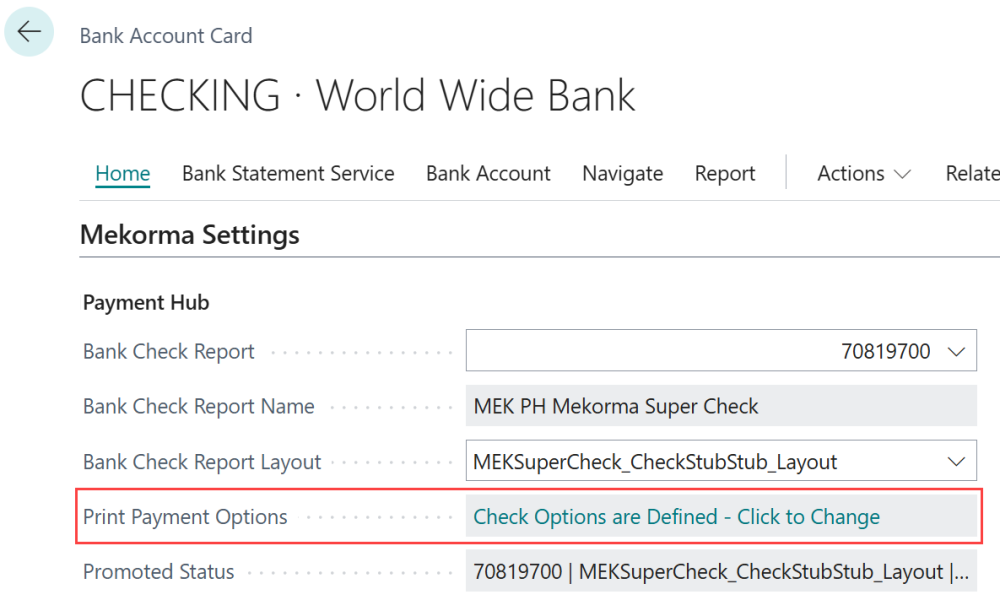1000x600 pixels.
Task: Open the Bank Check Report dropdown
Action: 957,351
